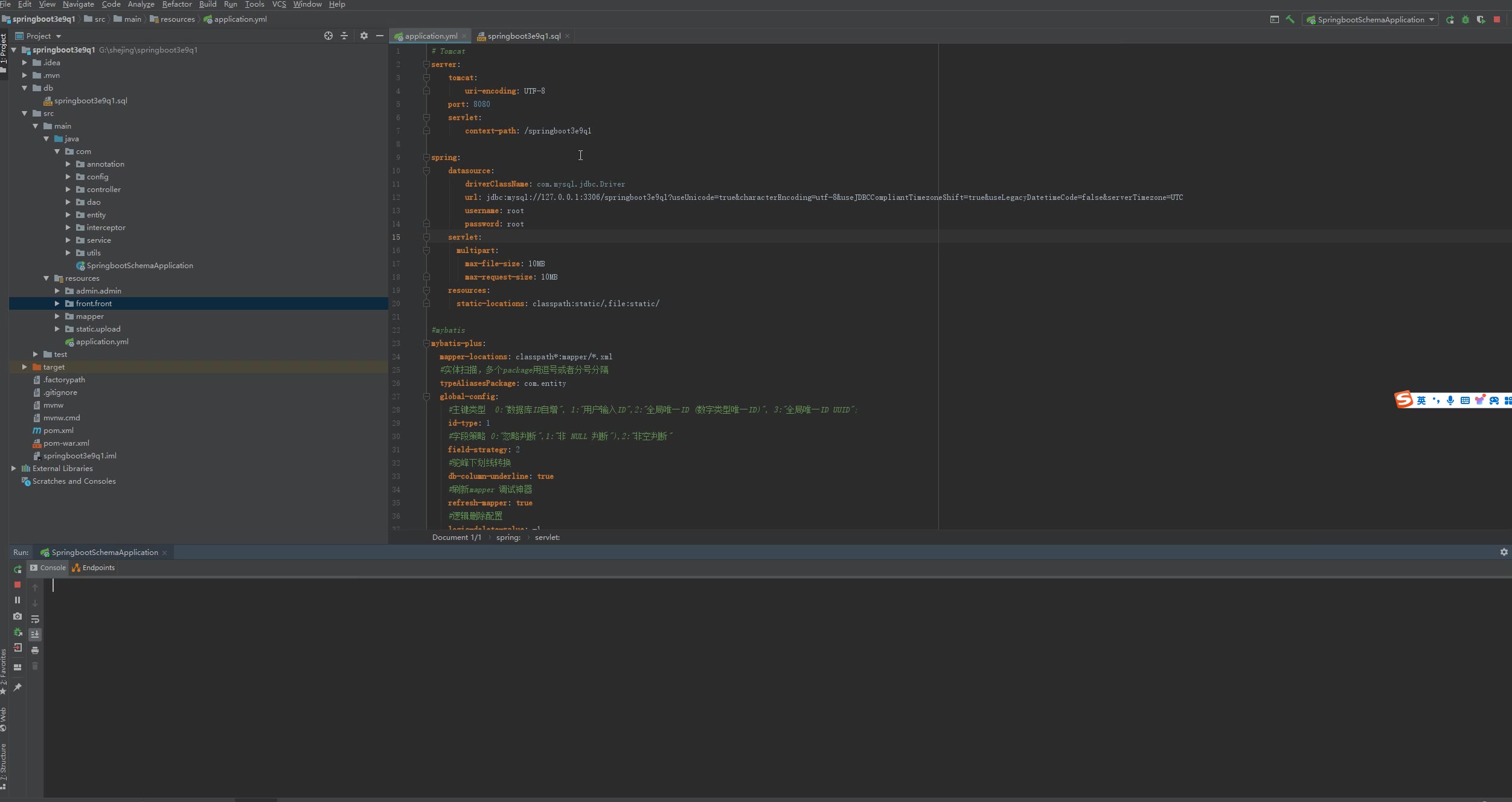
Task: Collapse the db folder
Action: [x=25, y=88]
